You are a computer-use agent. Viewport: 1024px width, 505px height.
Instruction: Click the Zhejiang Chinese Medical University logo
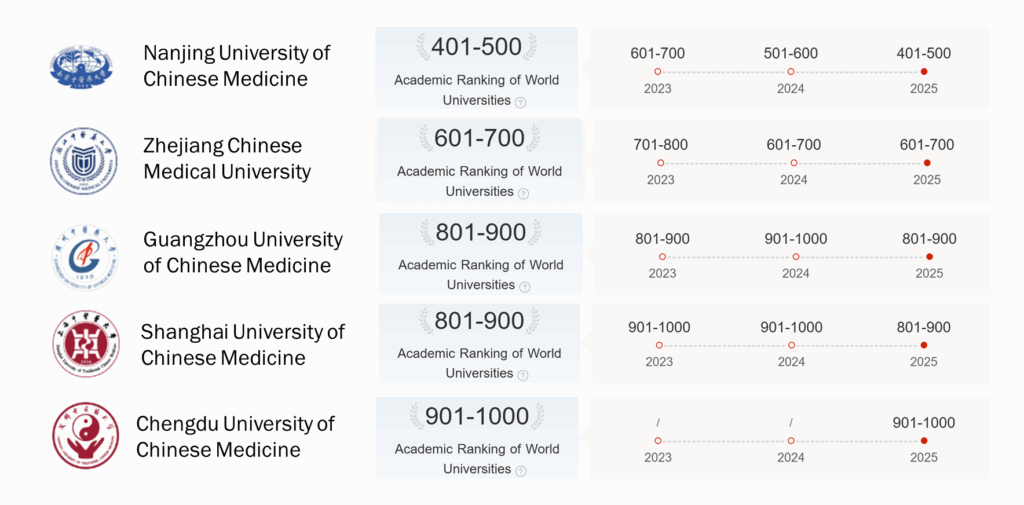(84, 161)
